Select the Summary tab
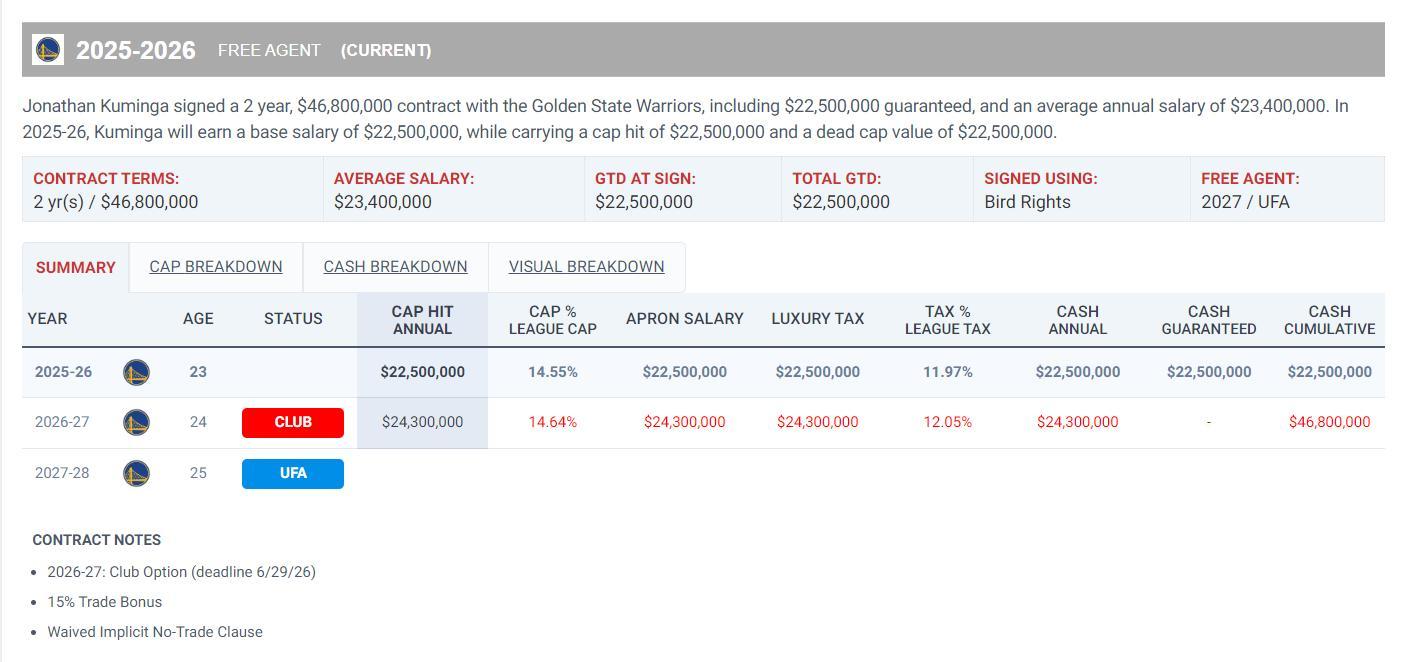1404x662 pixels. click(76, 268)
